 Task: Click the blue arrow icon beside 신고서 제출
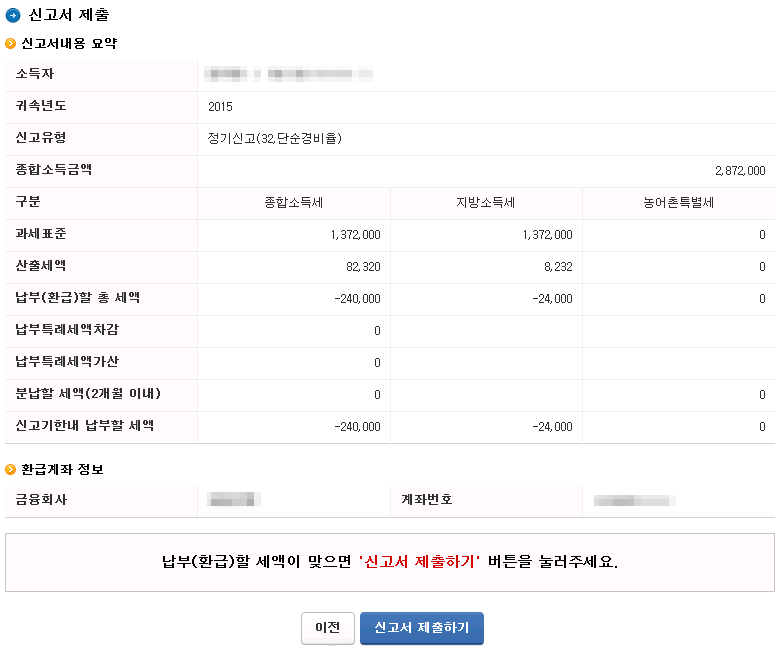tap(13, 15)
